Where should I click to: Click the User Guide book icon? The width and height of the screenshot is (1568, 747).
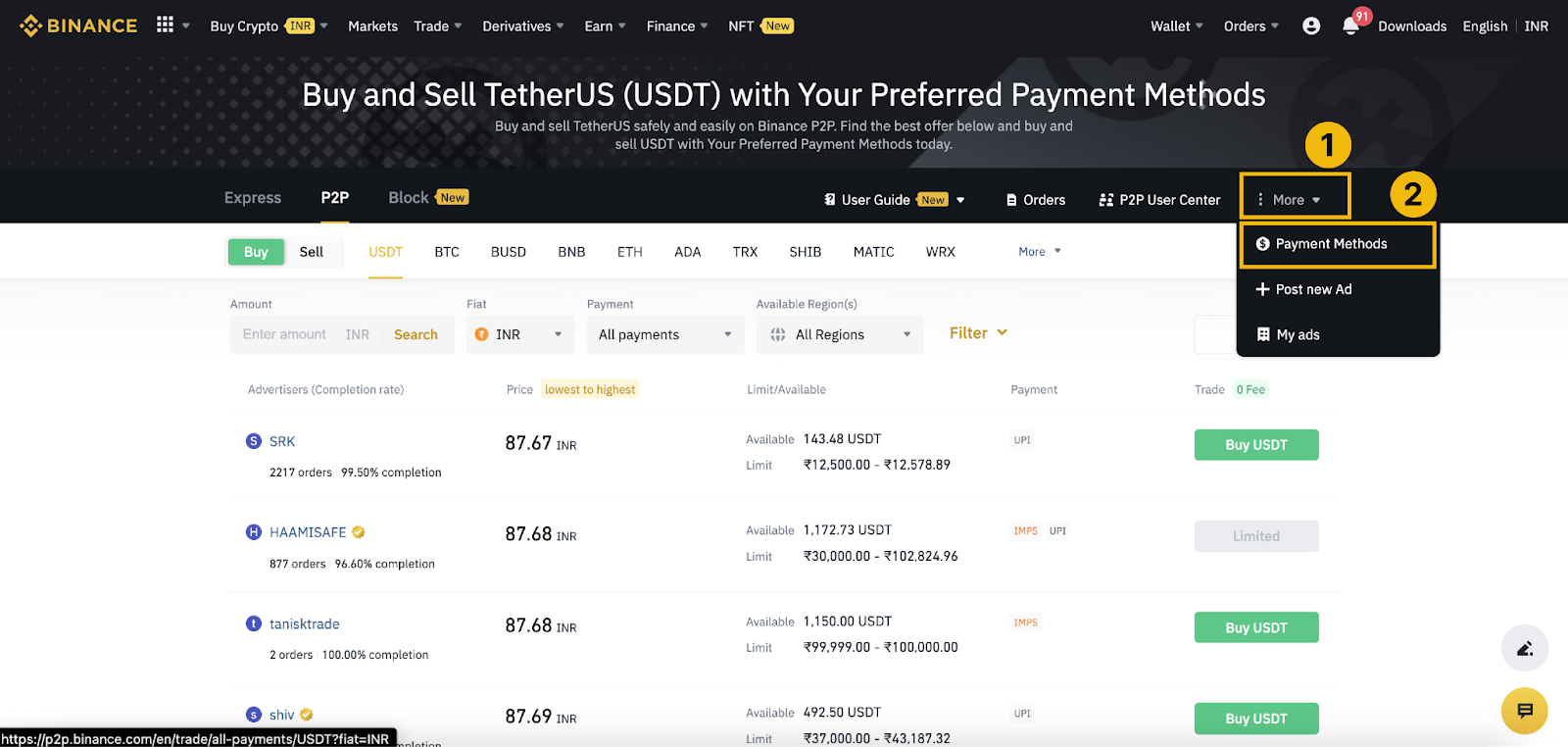[830, 200]
